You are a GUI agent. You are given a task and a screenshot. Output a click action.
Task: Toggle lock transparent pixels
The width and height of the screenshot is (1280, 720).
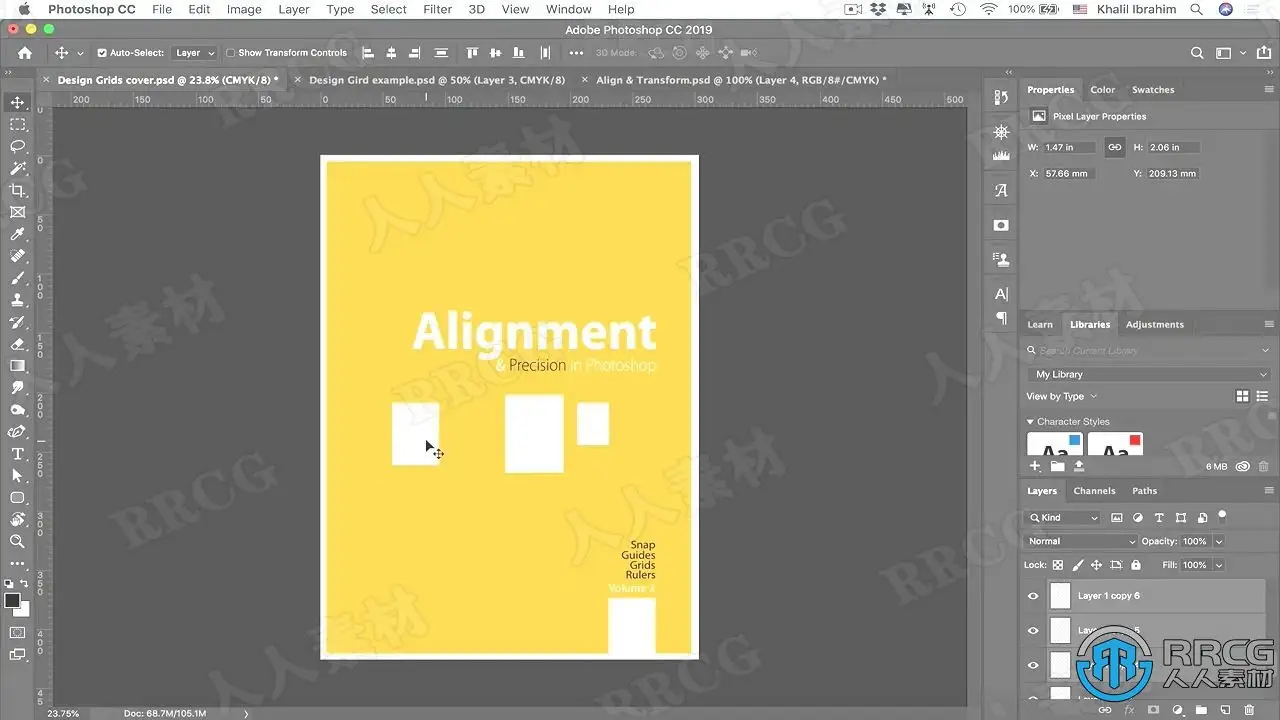1058,565
